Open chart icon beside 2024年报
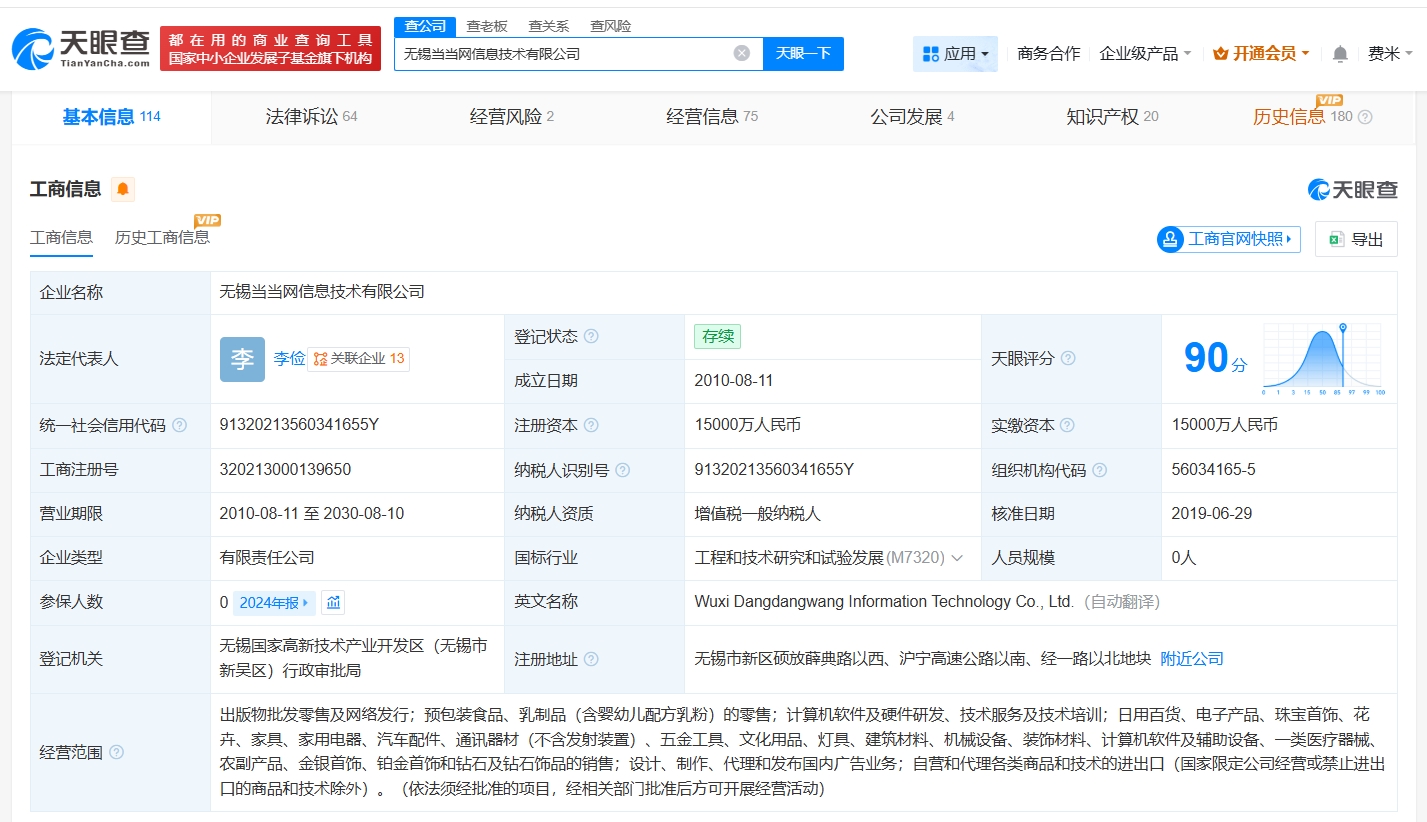 pyautogui.click(x=333, y=602)
